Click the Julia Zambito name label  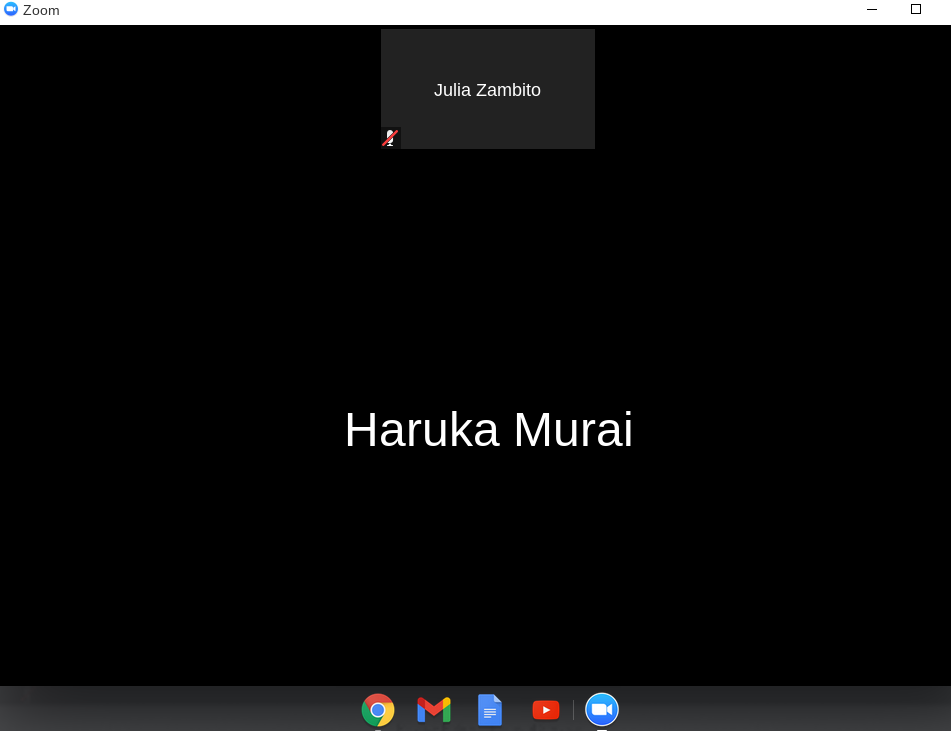[487, 90]
